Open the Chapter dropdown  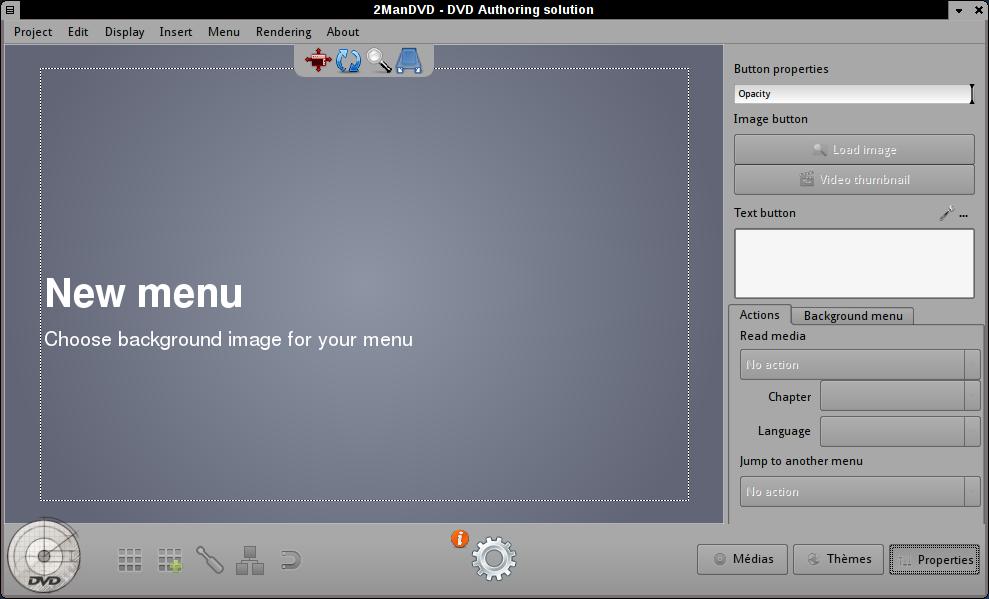click(x=900, y=397)
